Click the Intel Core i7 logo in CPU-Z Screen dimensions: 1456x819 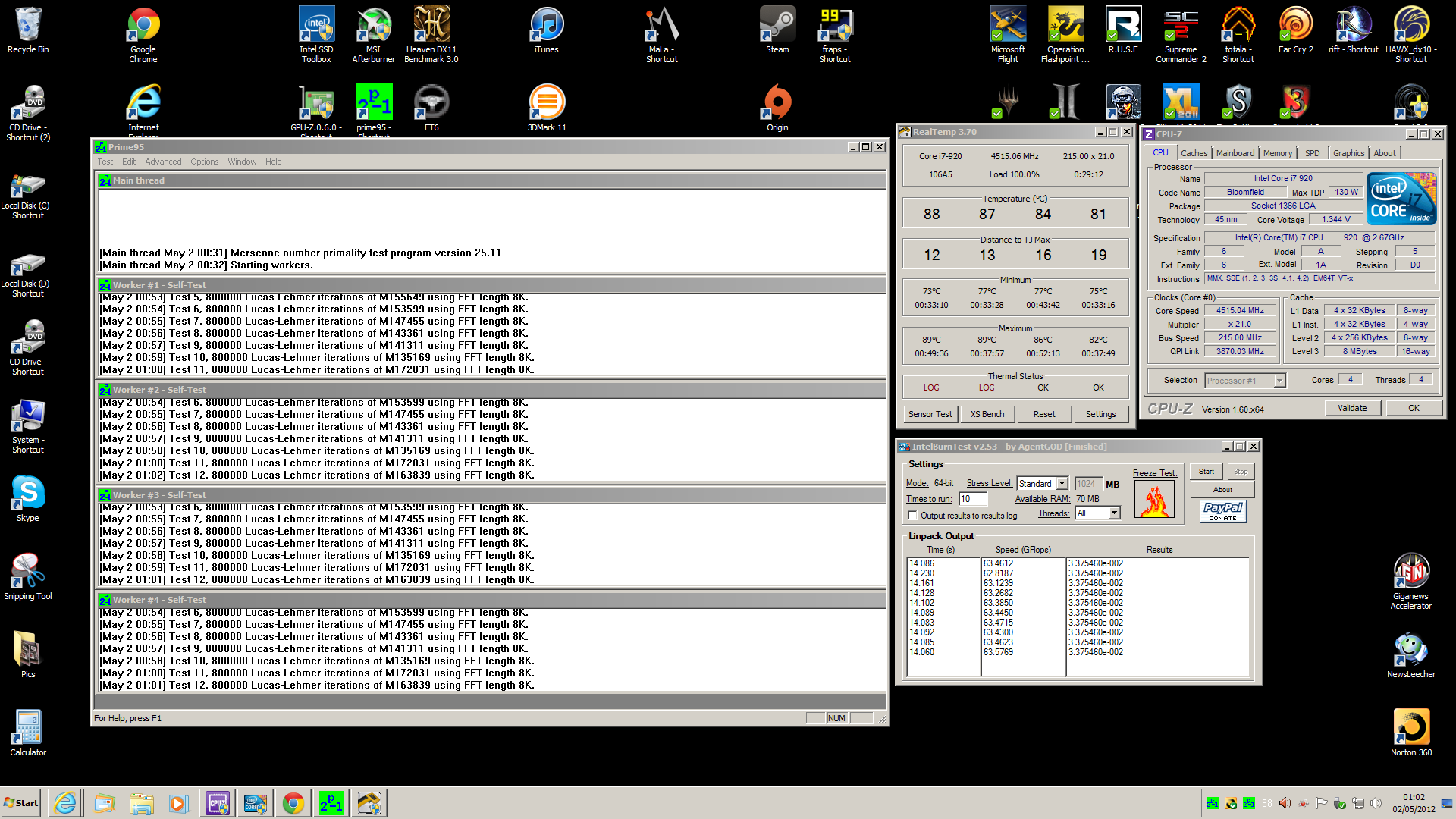coord(1401,199)
